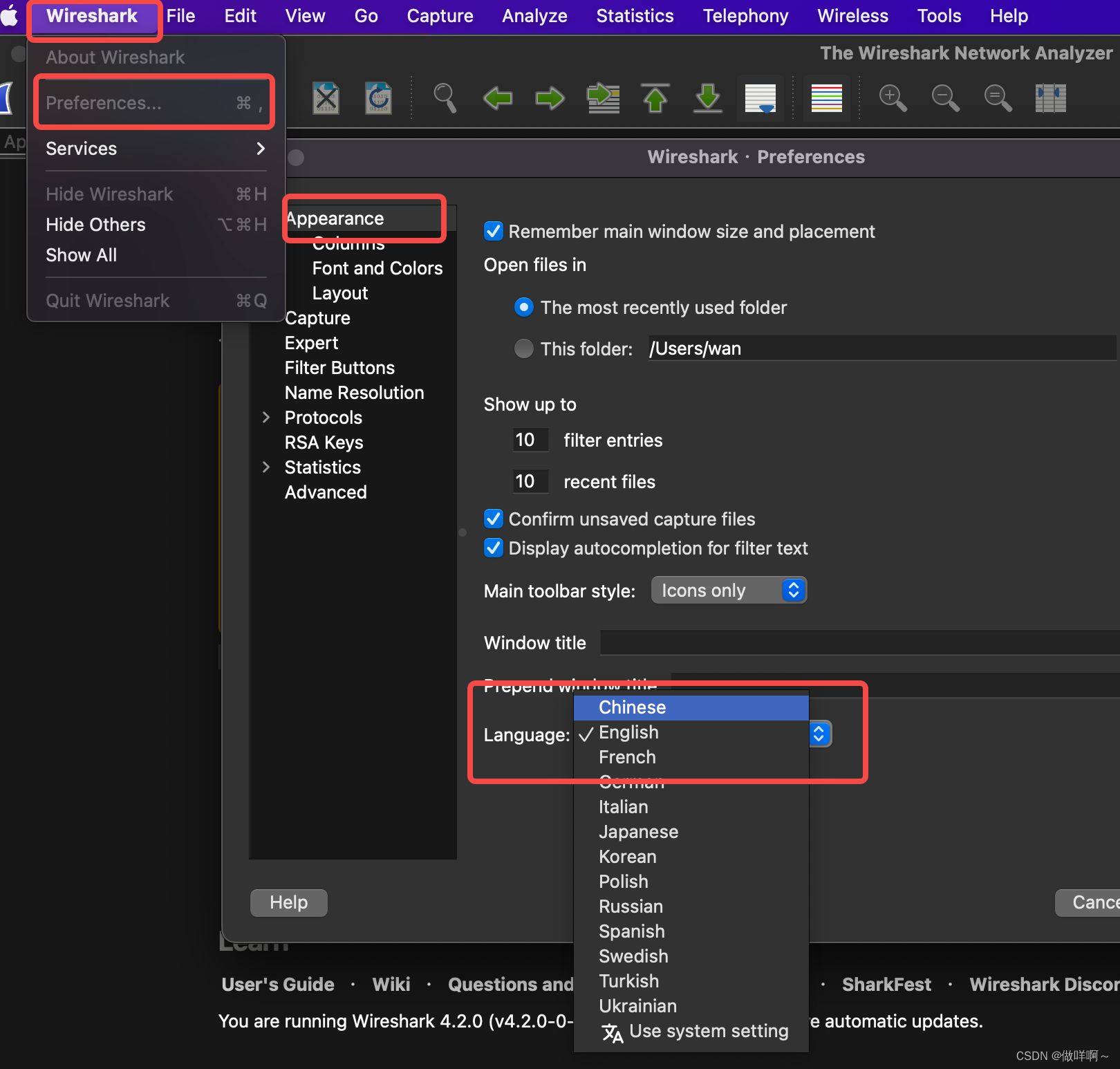Select Capture in preferences tree
Screen dimensions: 1120x1069
(317, 318)
